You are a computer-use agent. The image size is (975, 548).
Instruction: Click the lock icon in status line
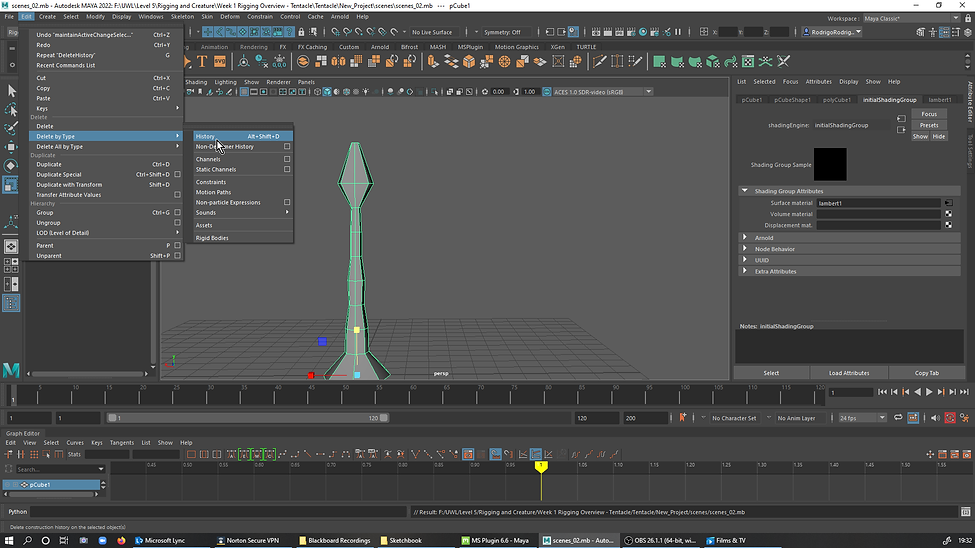point(302,32)
